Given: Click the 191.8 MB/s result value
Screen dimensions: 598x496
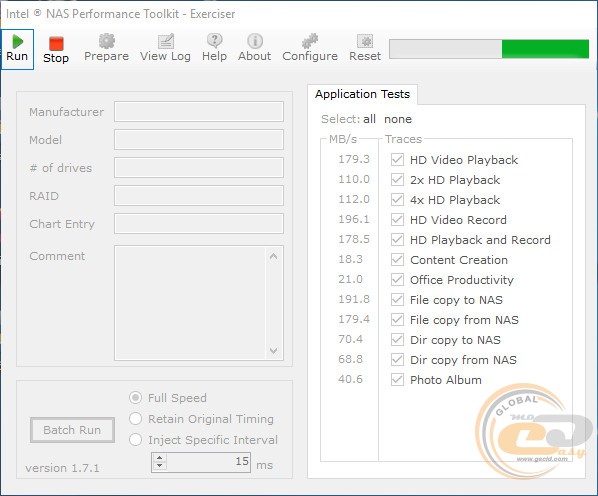Looking at the screenshot, I should [354, 299].
